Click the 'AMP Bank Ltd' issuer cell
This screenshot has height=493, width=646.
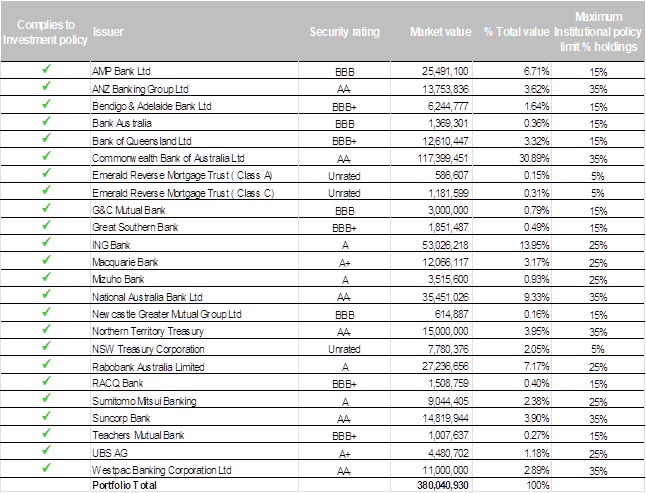pyautogui.click(x=121, y=71)
